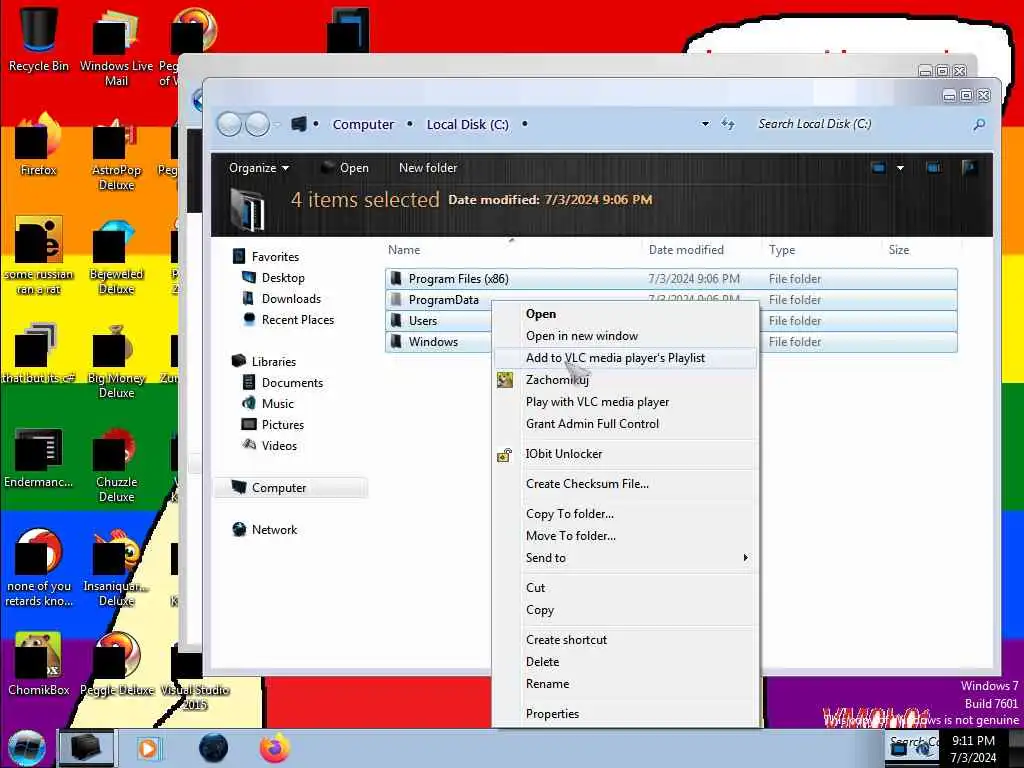Screen dimensions: 1024x768
Task: Choose Add to VLC media player's Playlist
Action: coord(626,358)
